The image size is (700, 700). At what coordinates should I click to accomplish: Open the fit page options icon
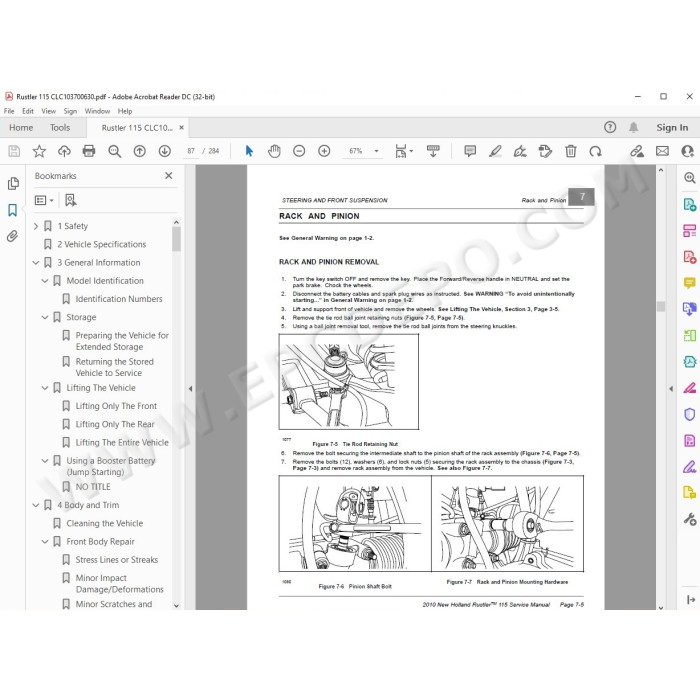coord(404,151)
